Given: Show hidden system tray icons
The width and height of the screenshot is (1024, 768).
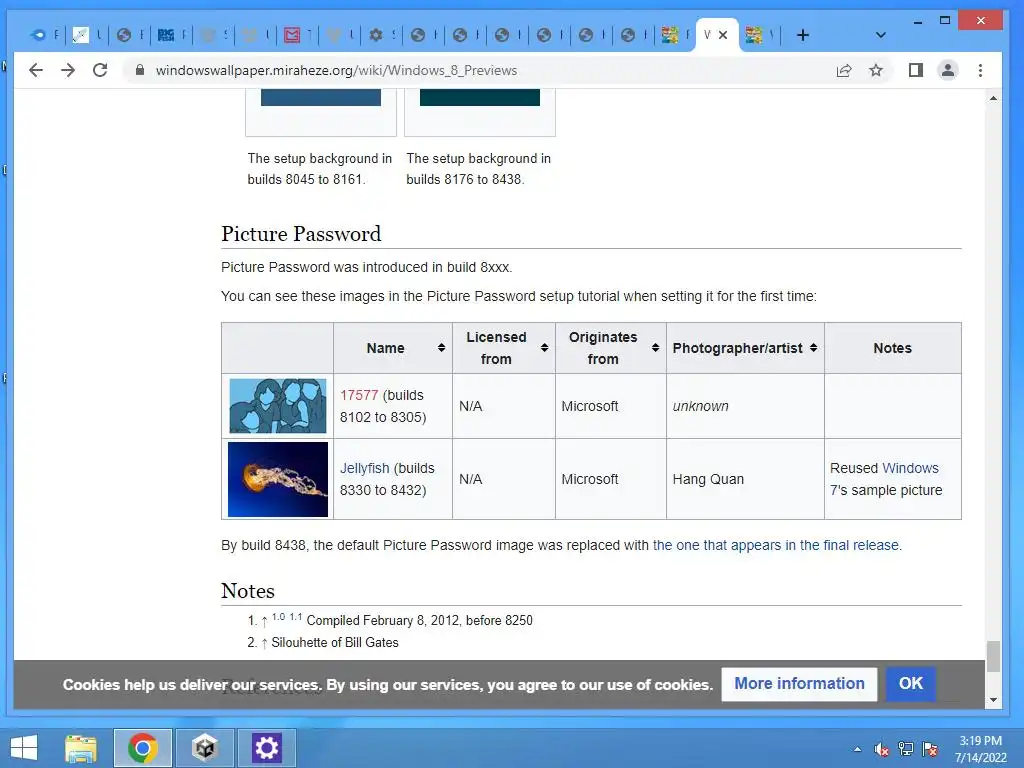Looking at the screenshot, I should click(857, 749).
